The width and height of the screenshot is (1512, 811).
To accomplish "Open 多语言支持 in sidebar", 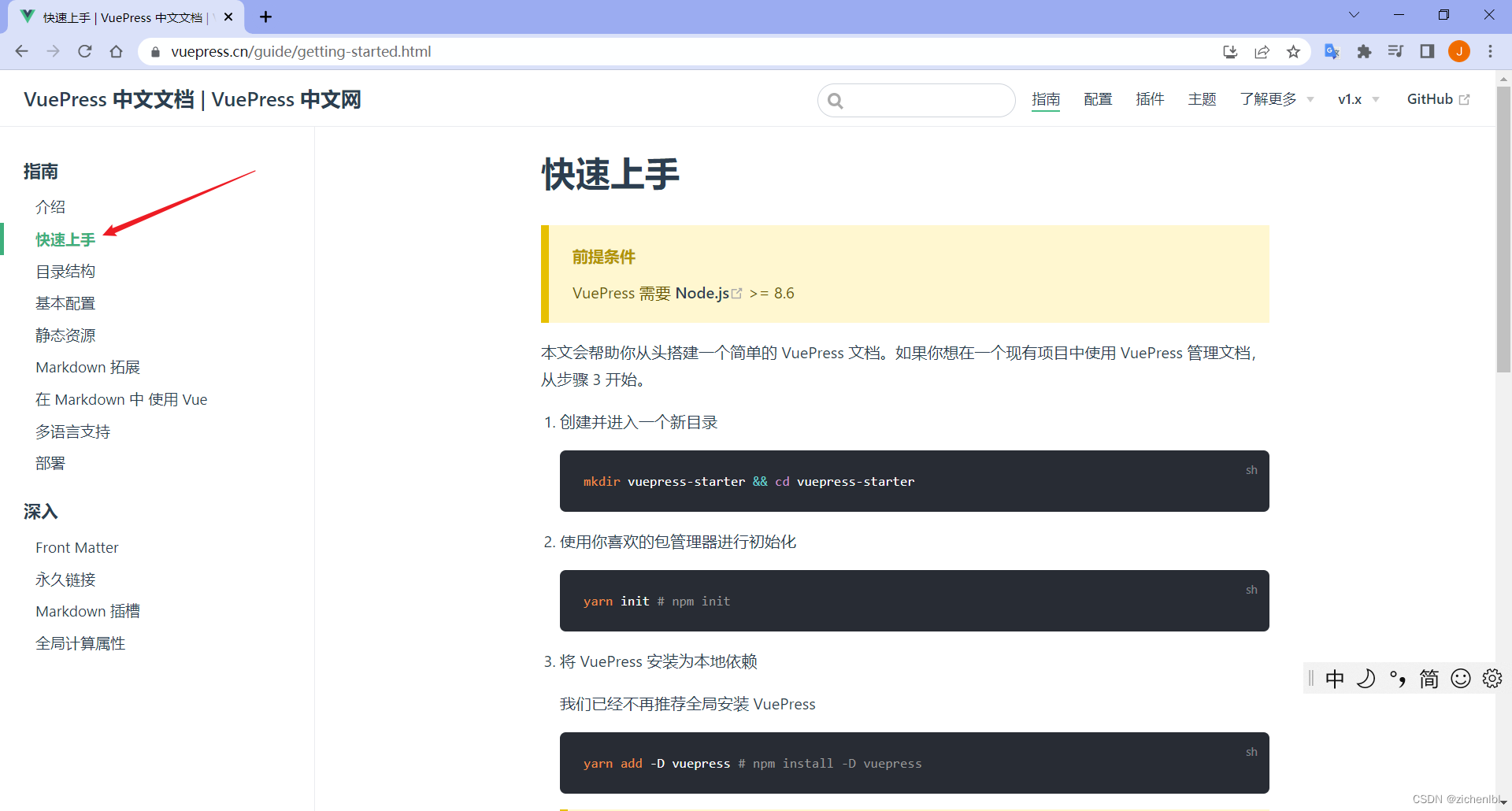I will [72, 431].
